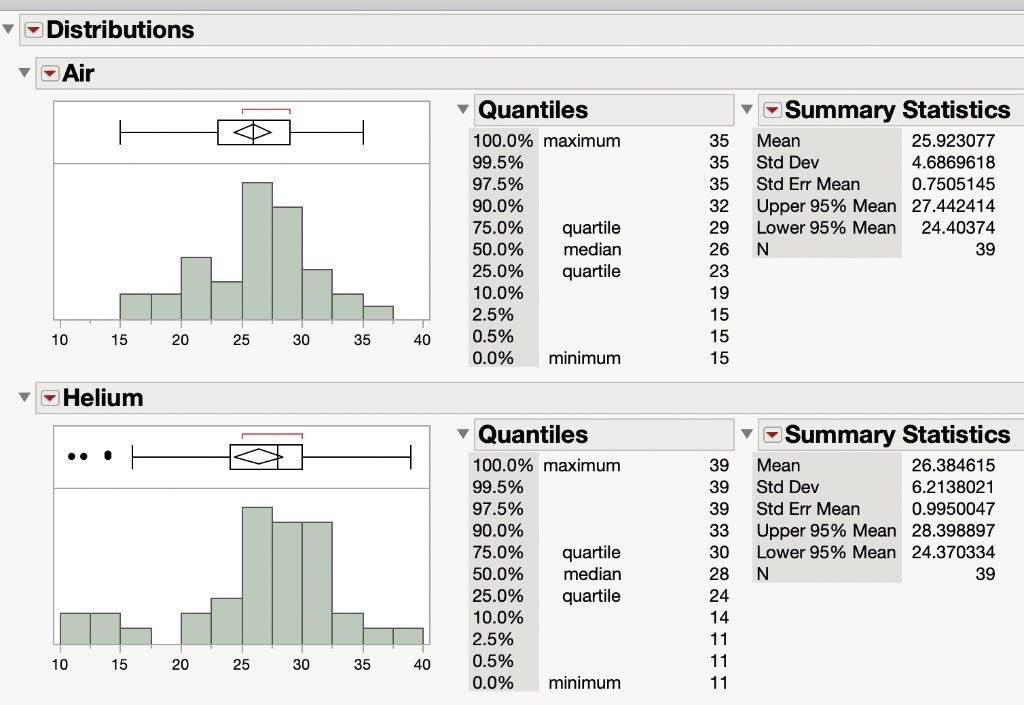Click the Air Quantiles disclosure control
This screenshot has width=1024, height=705.
(x=461, y=110)
